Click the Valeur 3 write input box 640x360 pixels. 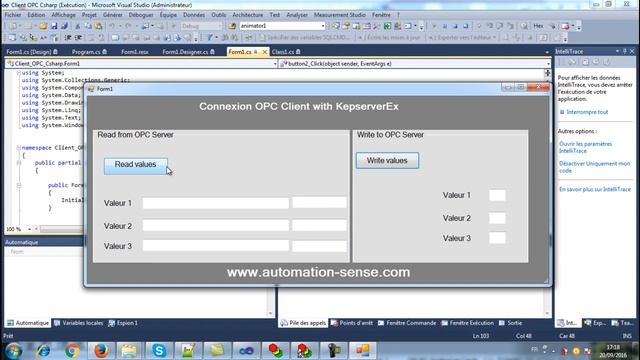497,238
